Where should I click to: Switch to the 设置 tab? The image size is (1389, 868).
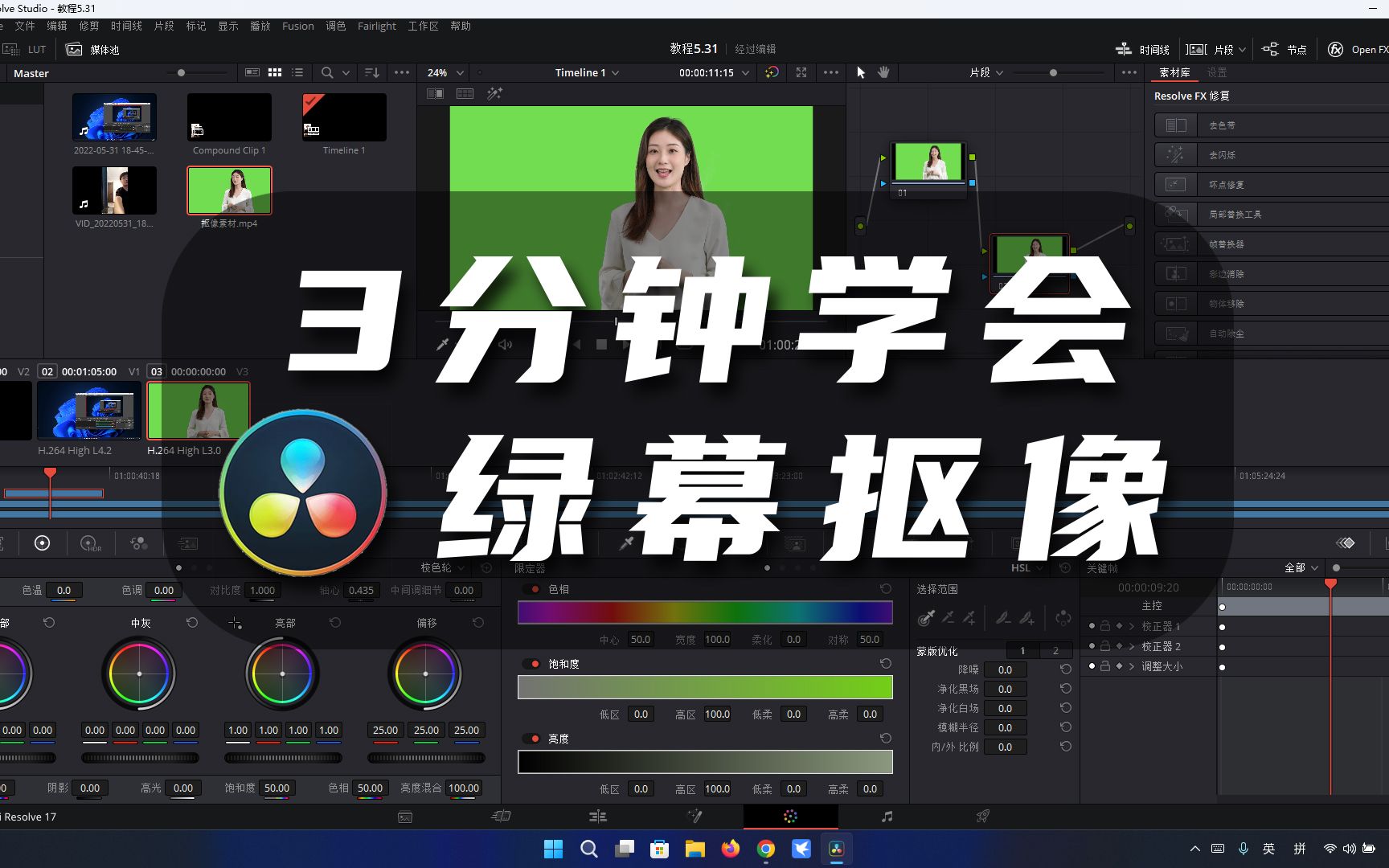(1216, 72)
